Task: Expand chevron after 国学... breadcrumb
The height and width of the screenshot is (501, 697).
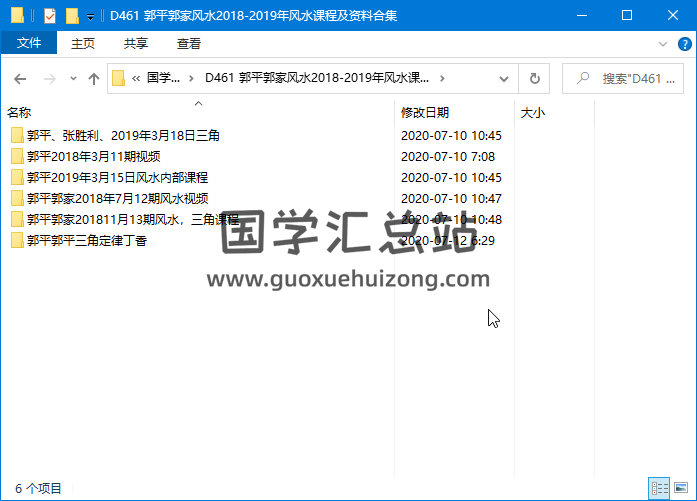Action: click(x=192, y=79)
